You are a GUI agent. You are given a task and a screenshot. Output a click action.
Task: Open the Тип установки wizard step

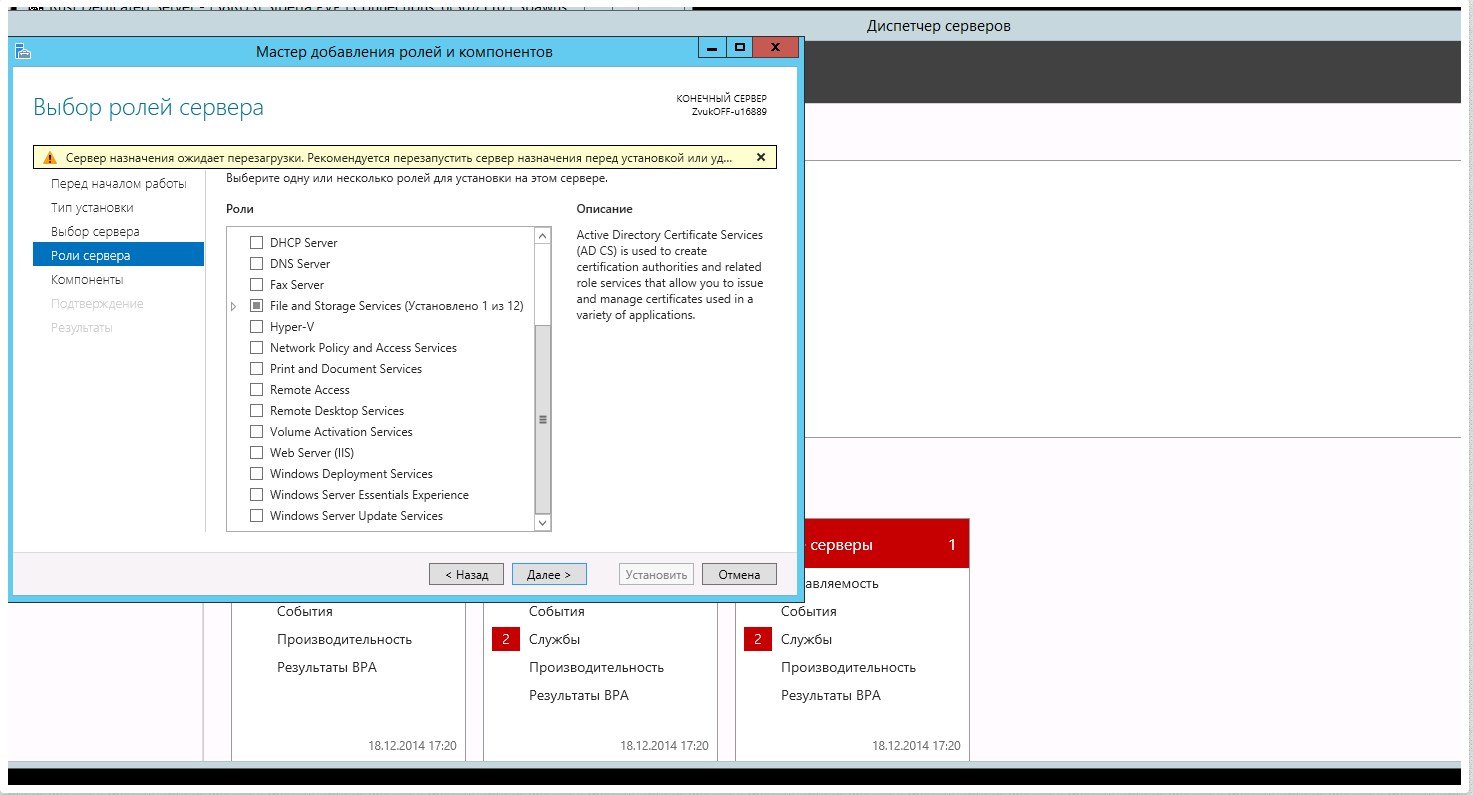point(92,208)
